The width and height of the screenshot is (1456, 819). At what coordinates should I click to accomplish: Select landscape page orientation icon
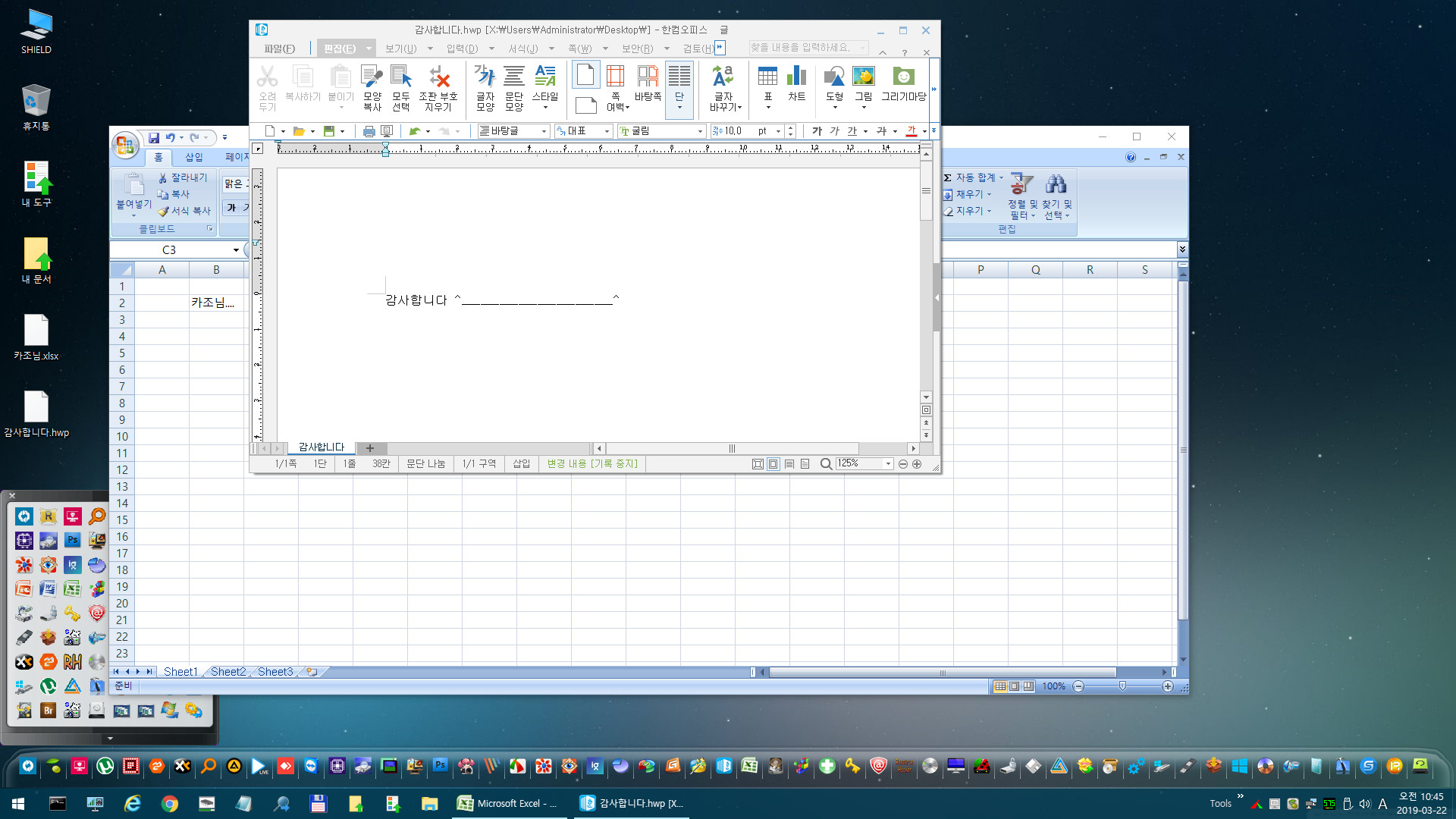coord(585,105)
